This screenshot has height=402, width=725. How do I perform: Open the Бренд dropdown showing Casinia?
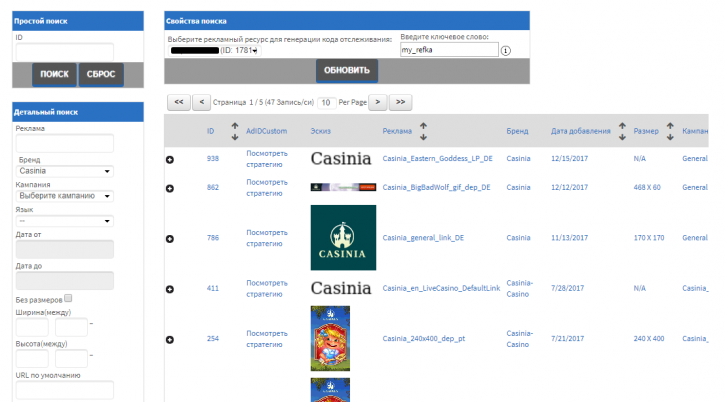point(65,171)
